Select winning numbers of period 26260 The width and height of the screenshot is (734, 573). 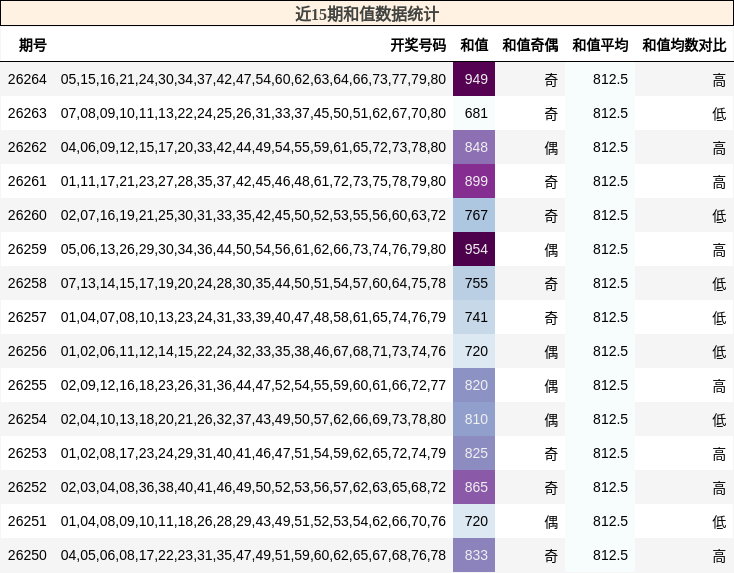click(253, 215)
